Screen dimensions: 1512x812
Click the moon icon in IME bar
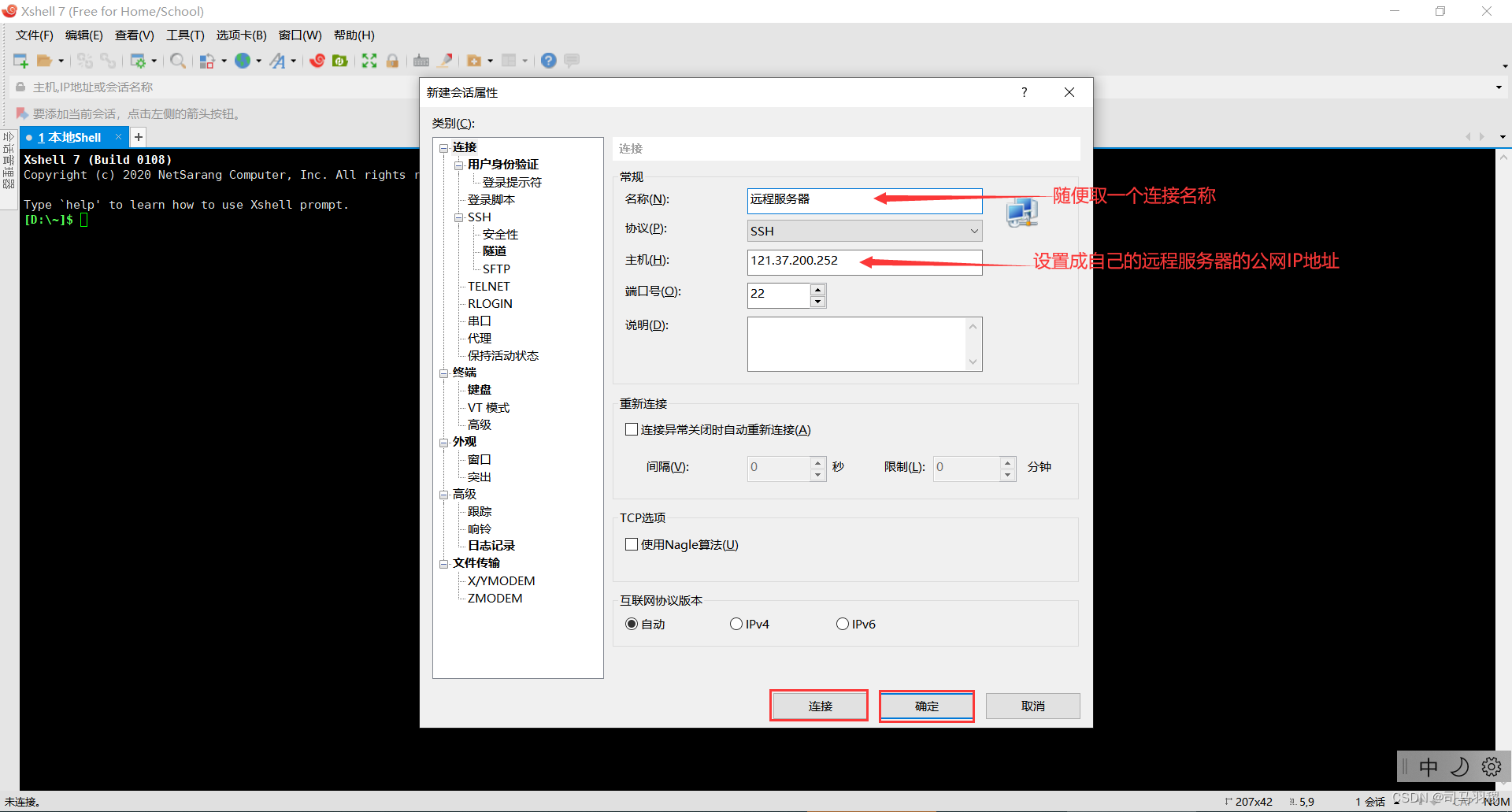pyautogui.click(x=1460, y=766)
